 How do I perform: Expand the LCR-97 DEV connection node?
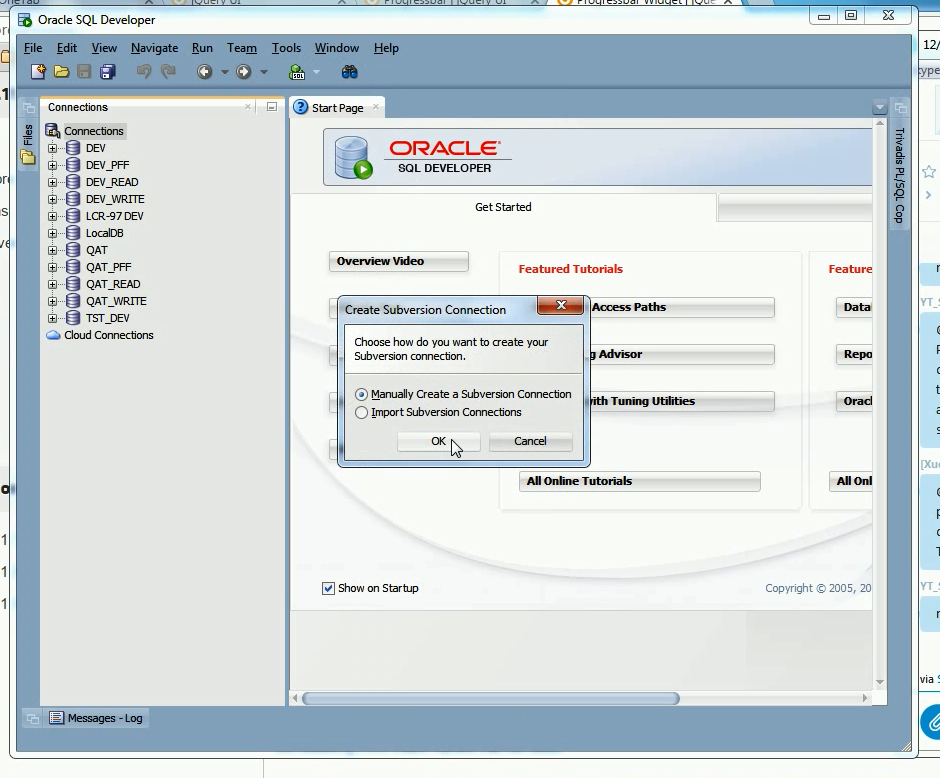(x=52, y=216)
